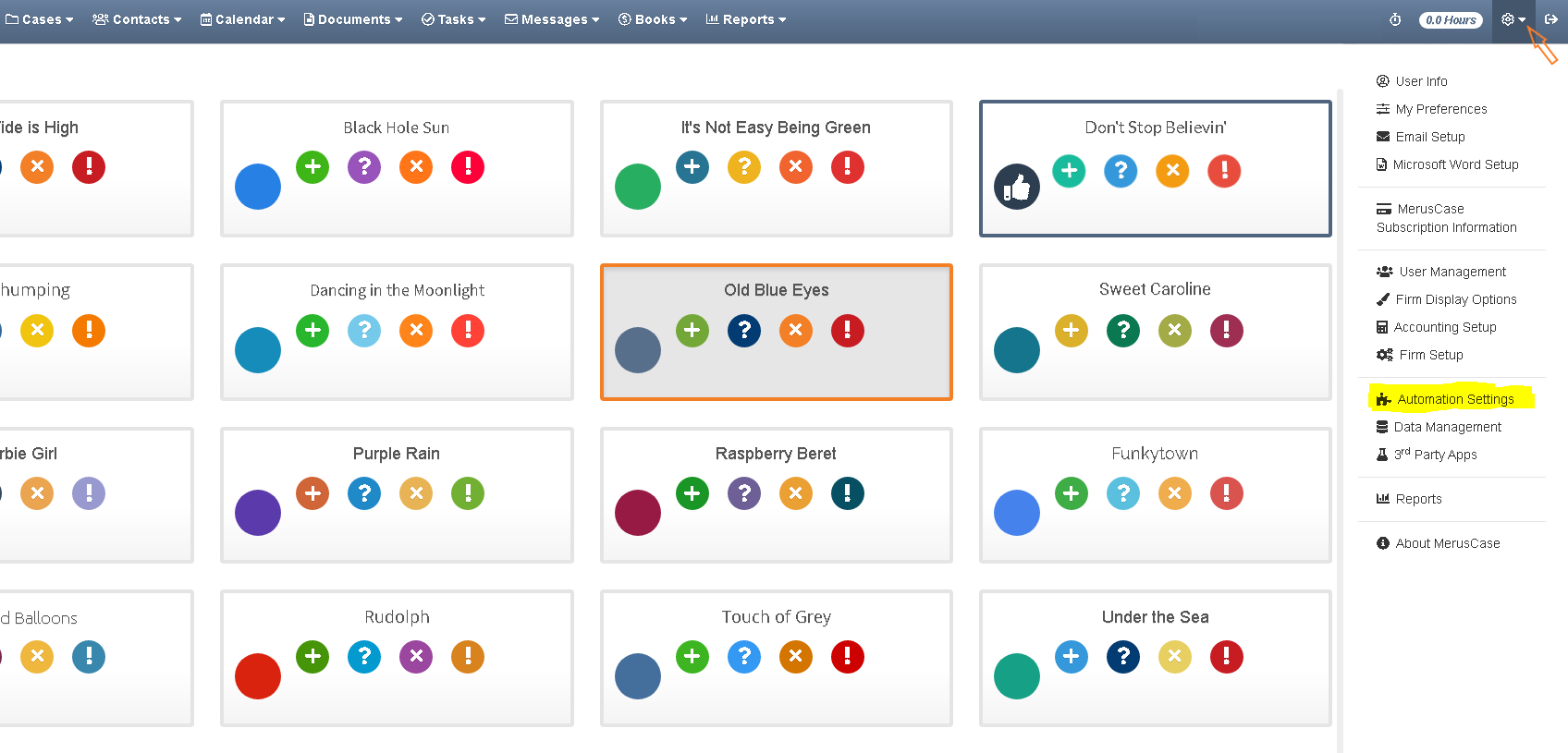Select the Black Hole Sun theme card

click(x=397, y=168)
